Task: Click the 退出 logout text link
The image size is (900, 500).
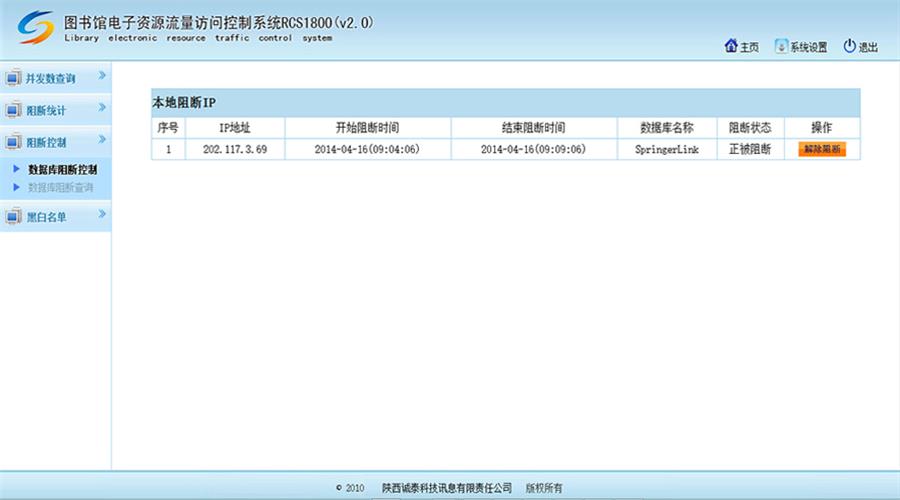Action: click(867, 47)
